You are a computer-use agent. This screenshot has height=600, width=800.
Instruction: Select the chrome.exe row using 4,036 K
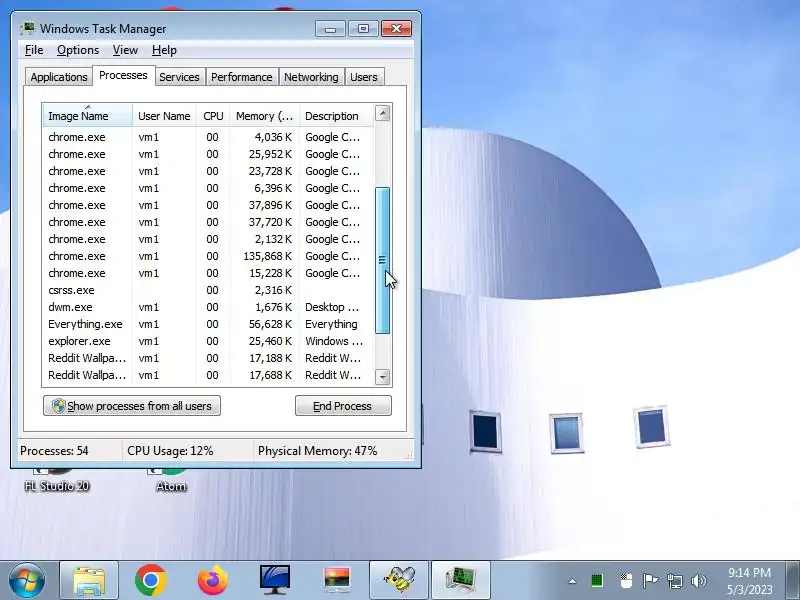coord(208,137)
